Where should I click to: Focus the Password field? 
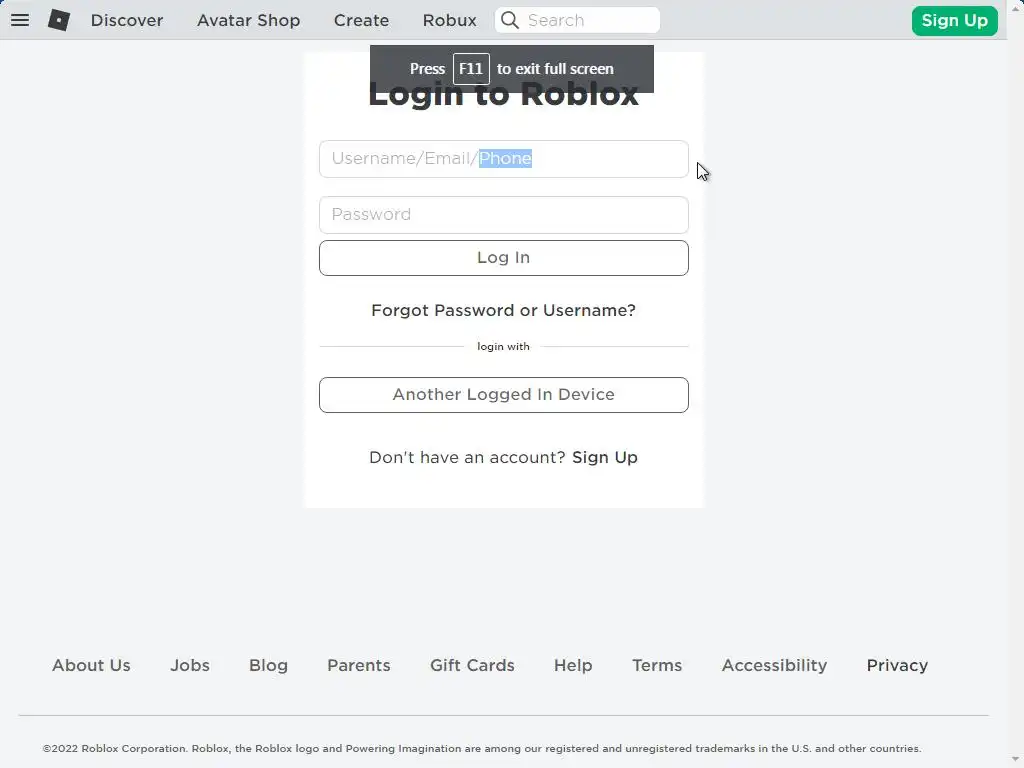(x=504, y=215)
